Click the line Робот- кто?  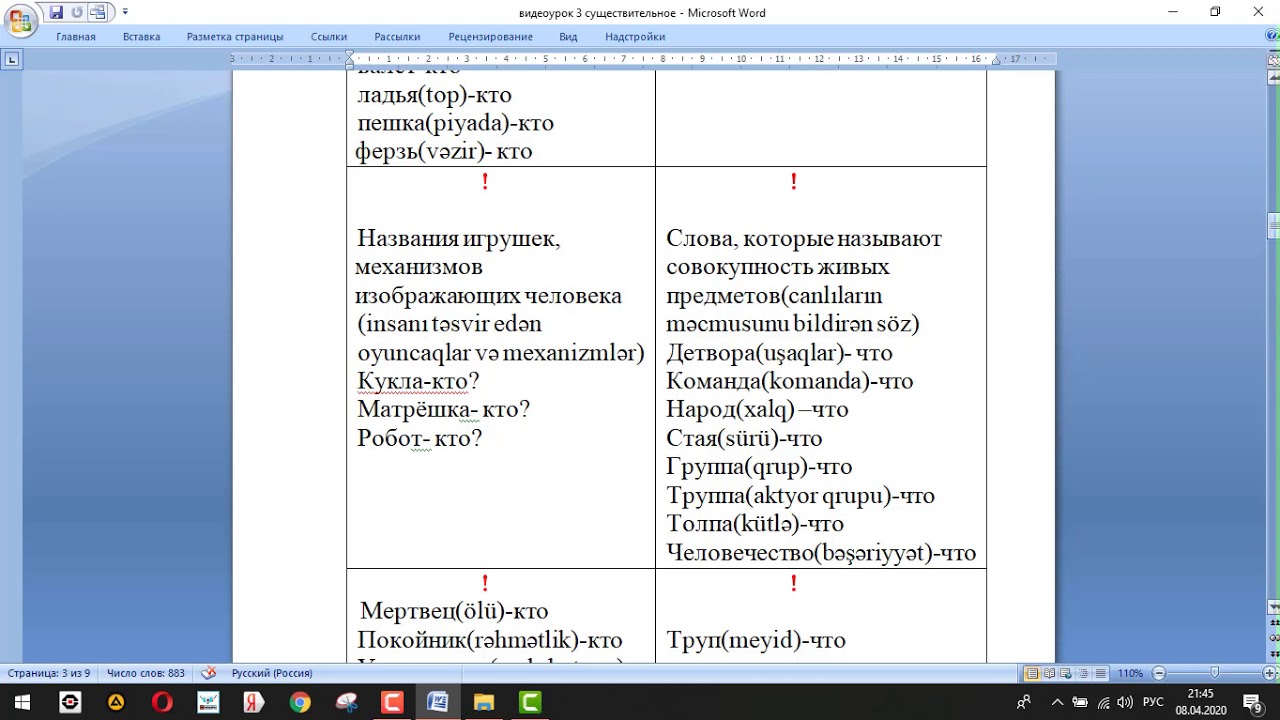(x=419, y=438)
